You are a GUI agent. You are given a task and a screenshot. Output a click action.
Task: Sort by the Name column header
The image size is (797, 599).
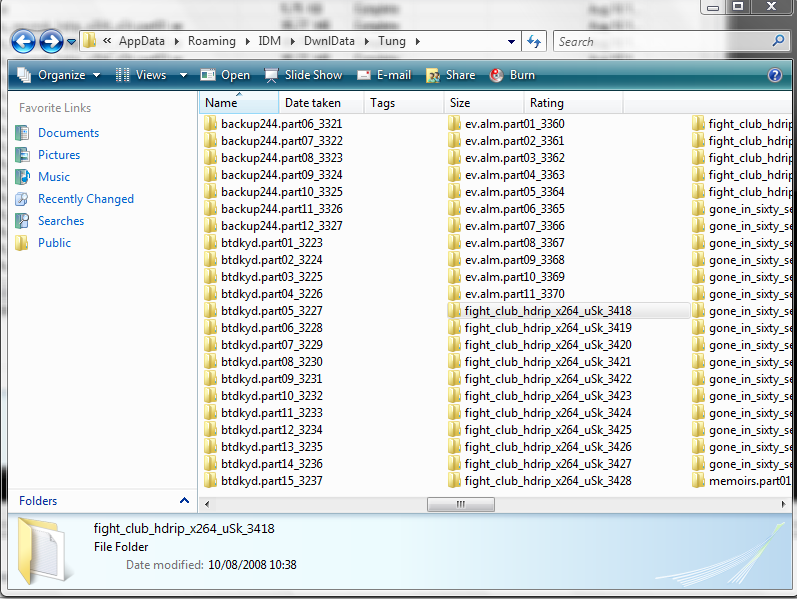pos(222,103)
